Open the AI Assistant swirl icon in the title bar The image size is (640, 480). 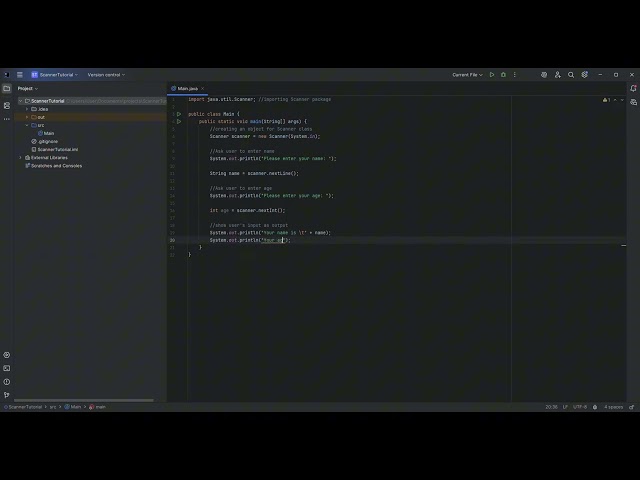pyautogui.click(x=544, y=75)
